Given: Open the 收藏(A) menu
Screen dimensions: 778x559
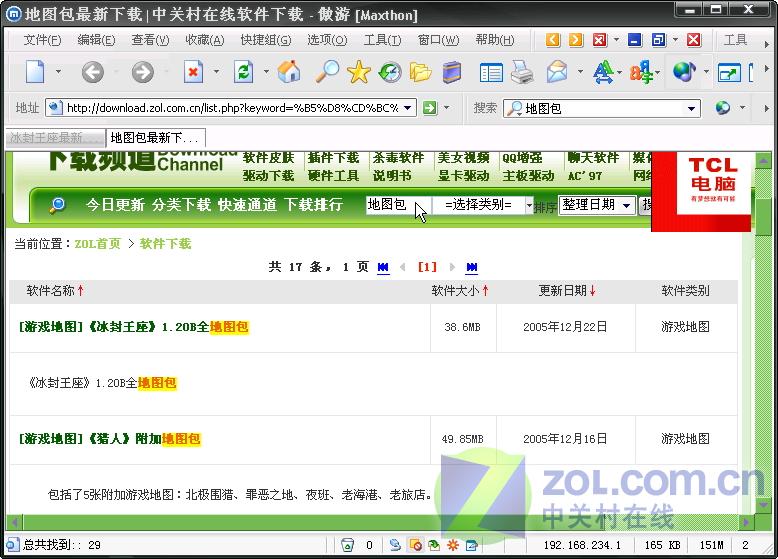Looking at the screenshot, I should click(205, 40).
